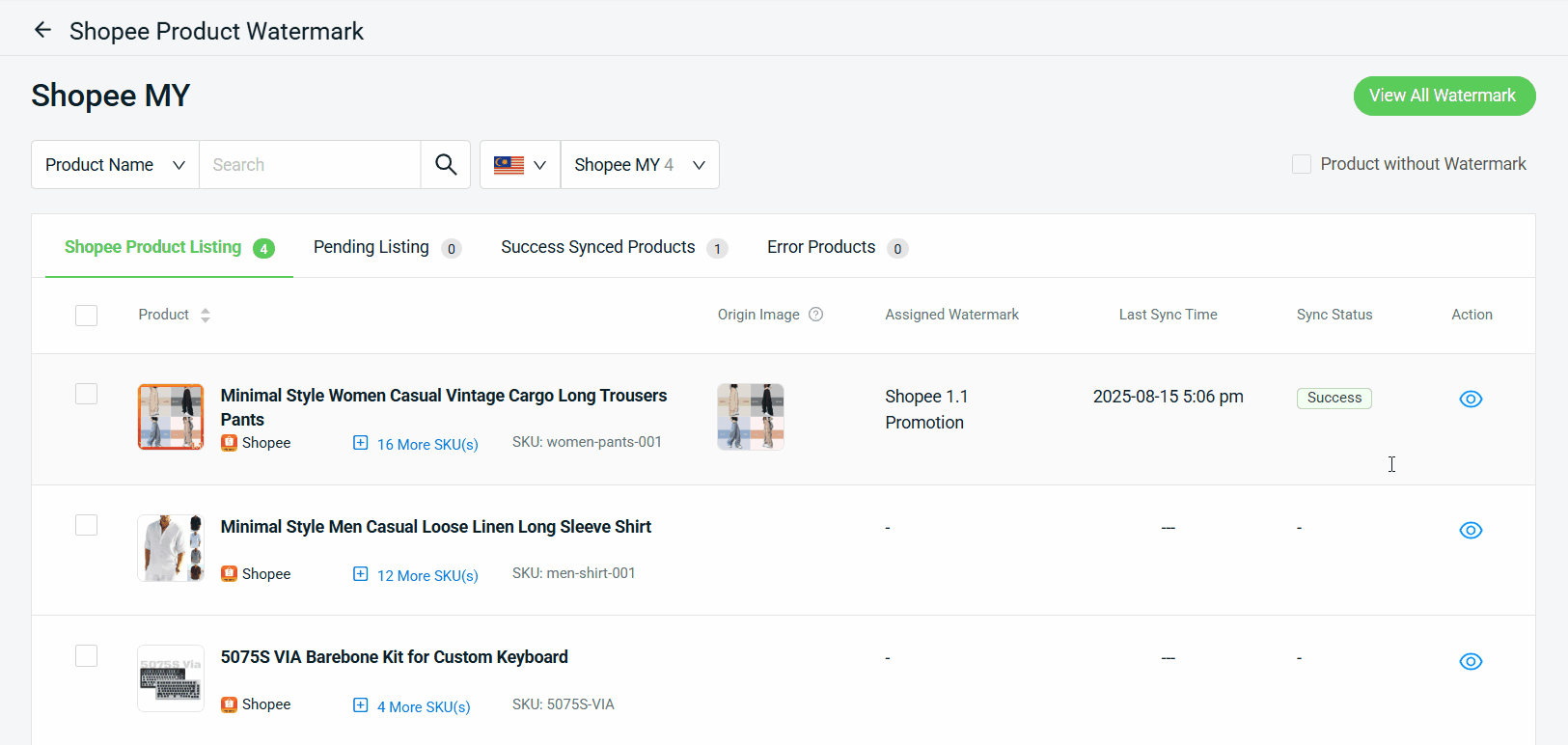This screenshot has width=1568, height=745.
Task: Select all products with the header checkbox
Action: 87,316
